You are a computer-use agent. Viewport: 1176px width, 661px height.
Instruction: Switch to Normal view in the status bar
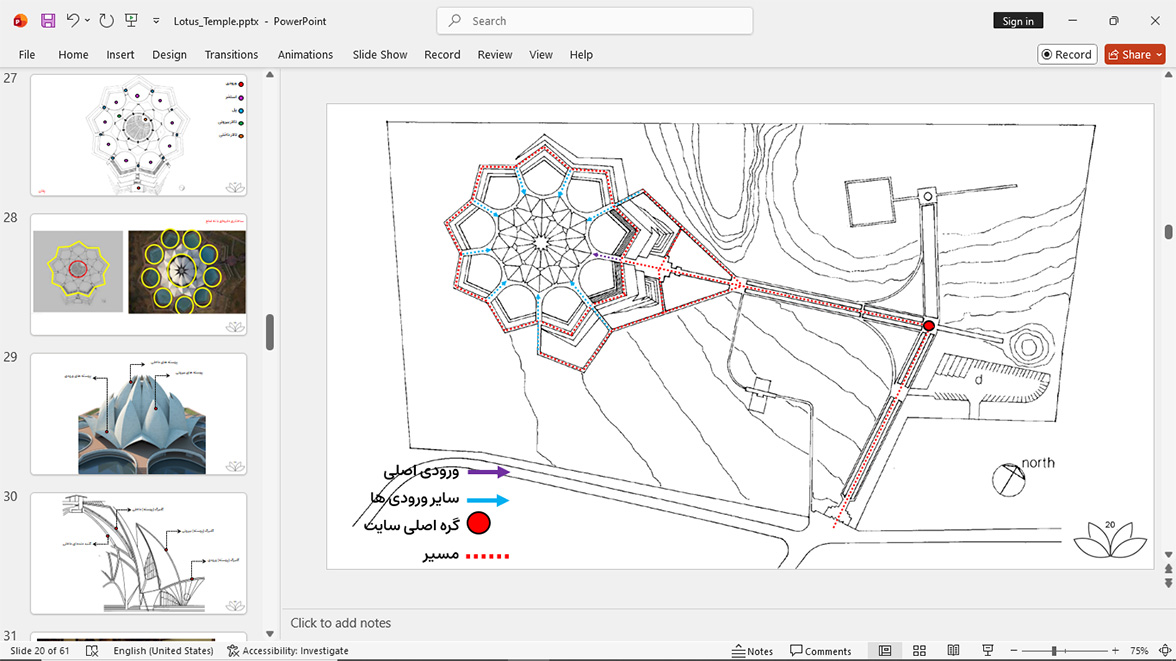tap(885, 650)
